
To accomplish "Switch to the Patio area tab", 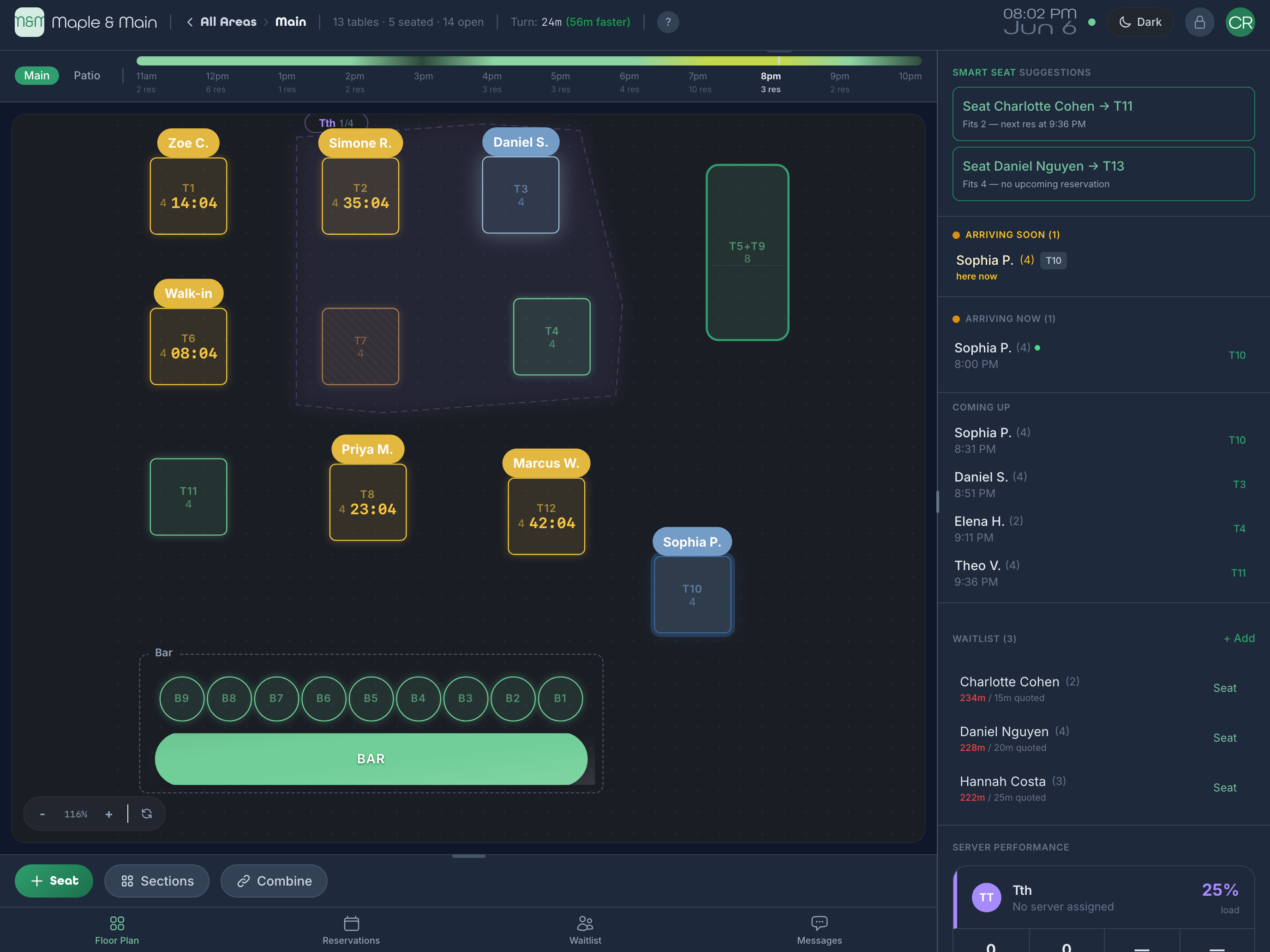I will point(87,75).
